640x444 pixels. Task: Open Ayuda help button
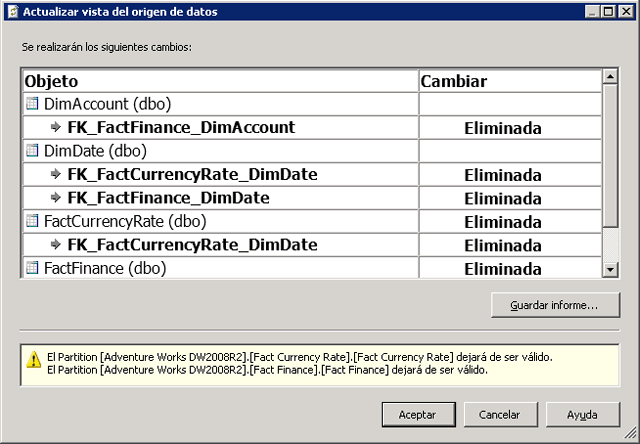tap(583, 415)
